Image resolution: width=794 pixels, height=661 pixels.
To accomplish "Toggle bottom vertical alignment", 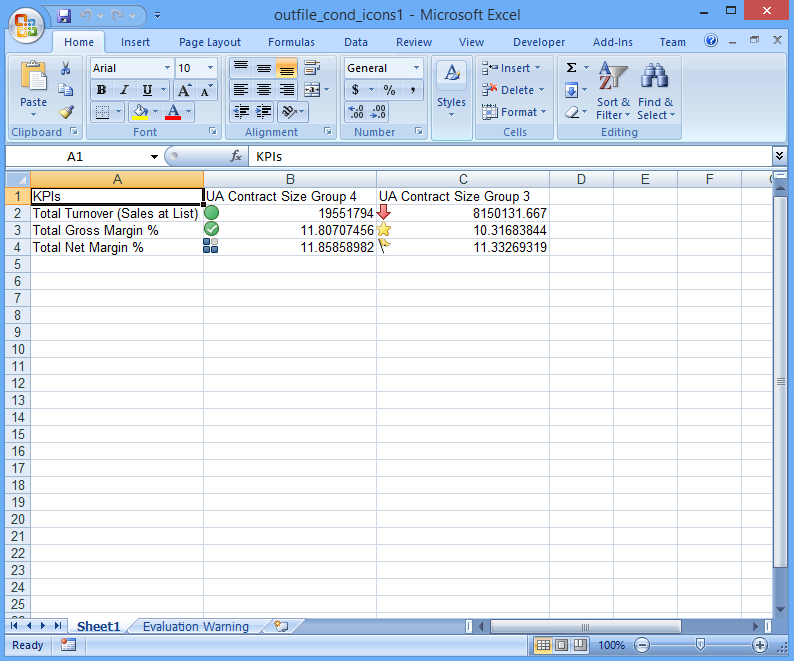I will coord(287,68).
